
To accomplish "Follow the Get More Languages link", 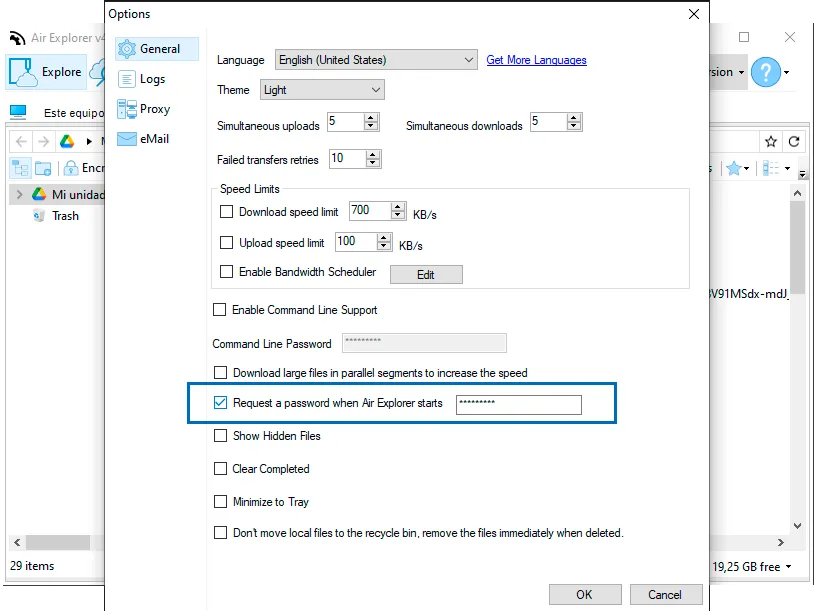I will [x=536, y=60].
